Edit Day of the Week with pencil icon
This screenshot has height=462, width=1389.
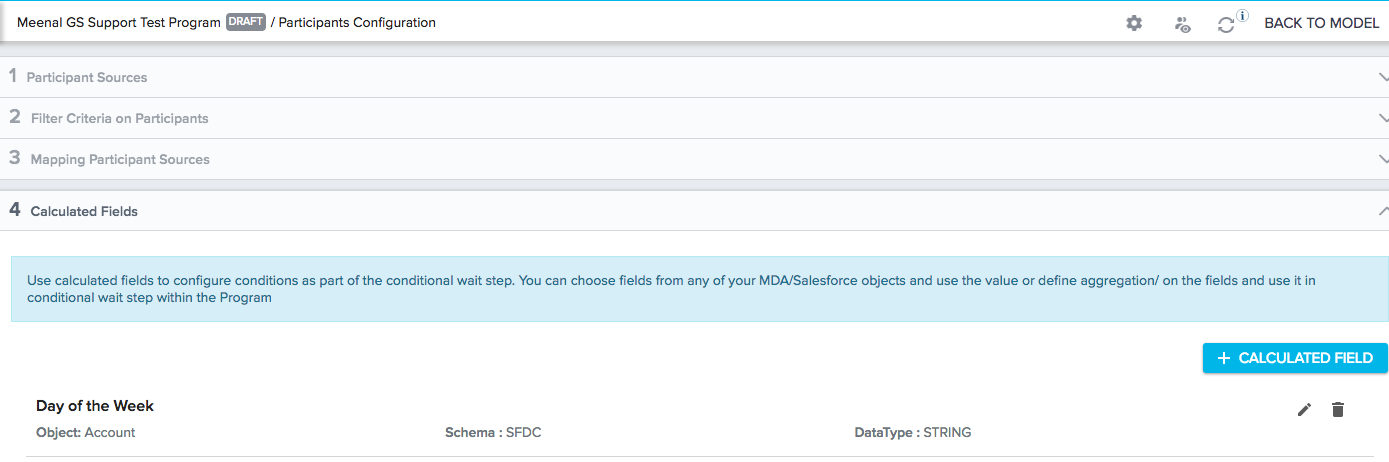[x=1304, y=409]
